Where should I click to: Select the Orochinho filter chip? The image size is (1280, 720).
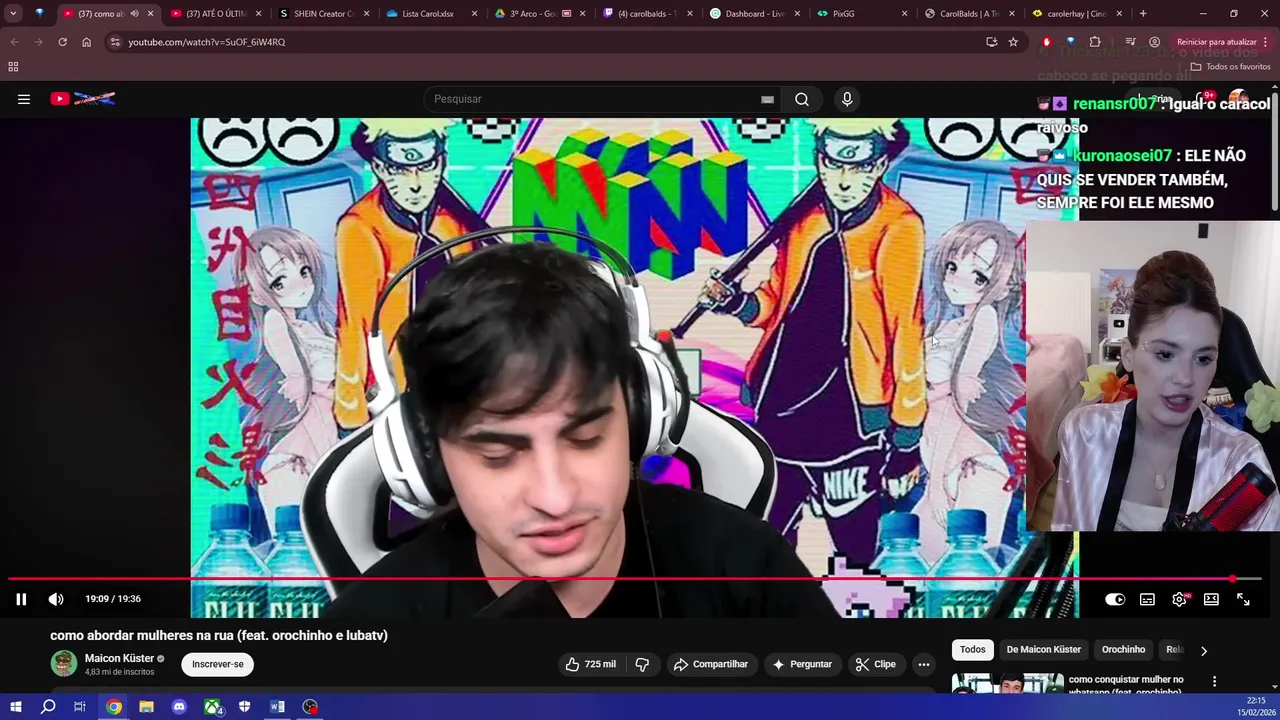pos(1123,650)
